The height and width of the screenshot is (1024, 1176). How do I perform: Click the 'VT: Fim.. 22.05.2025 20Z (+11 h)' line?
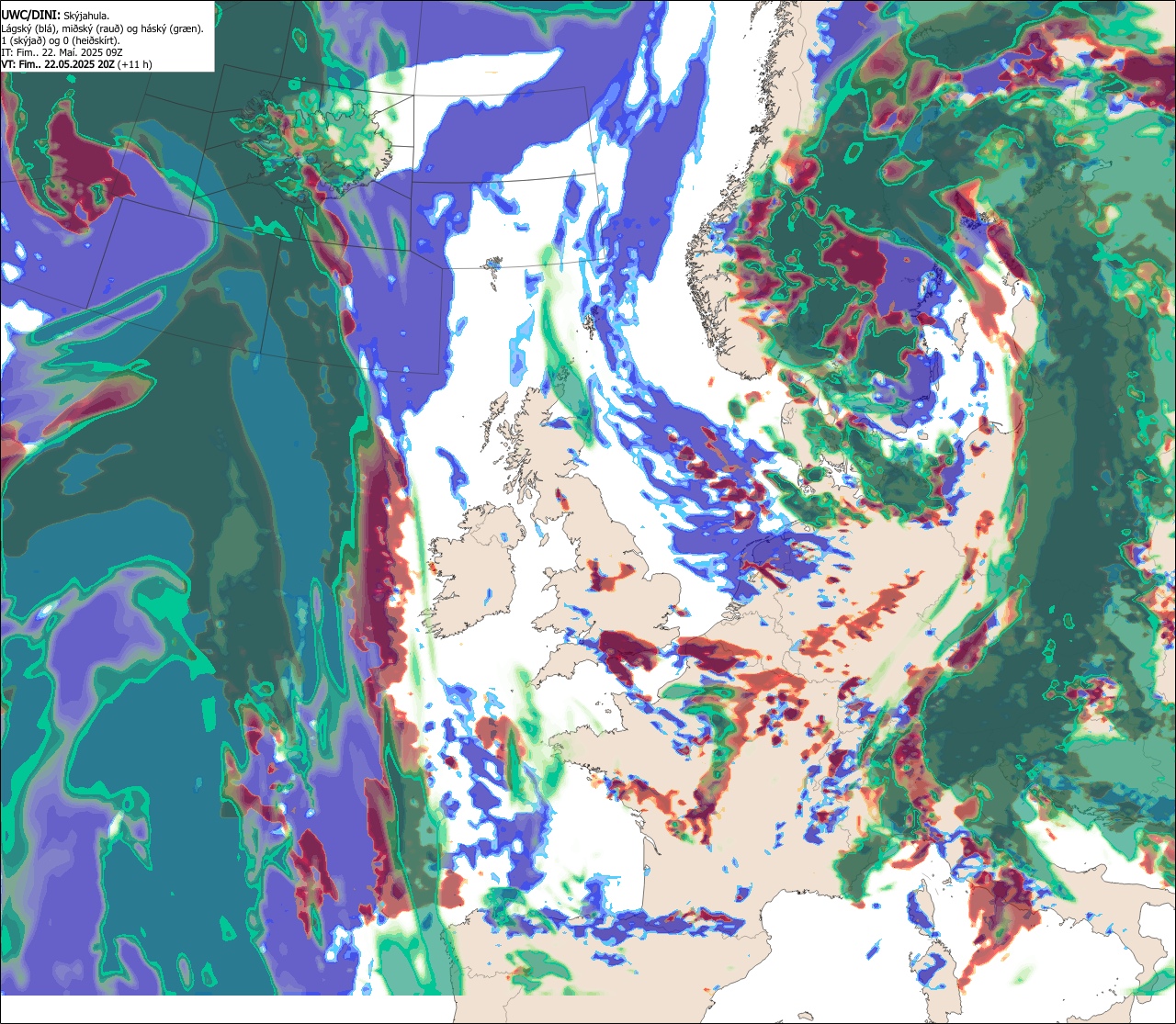click(77, 65)
